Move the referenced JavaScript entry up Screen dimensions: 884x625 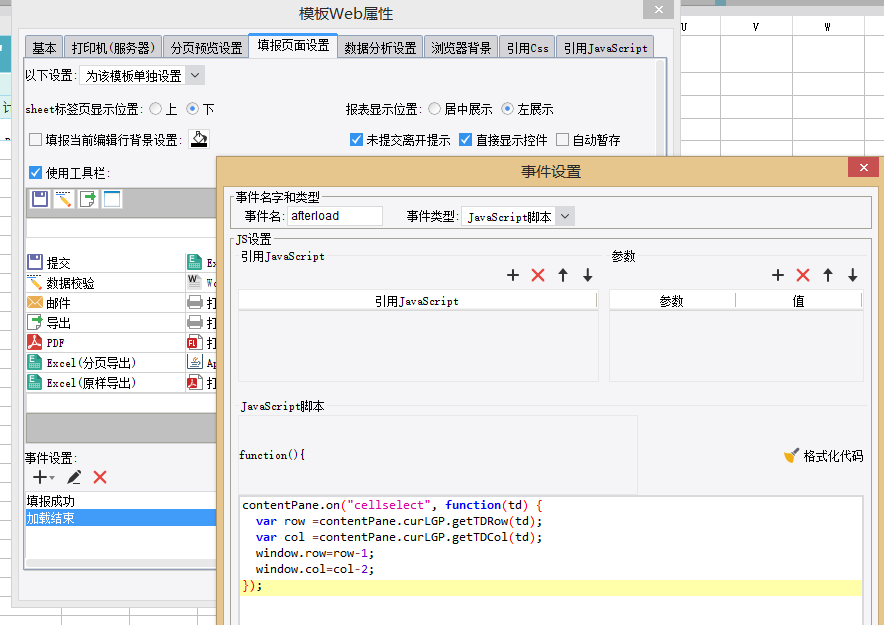tap(563, 275)
